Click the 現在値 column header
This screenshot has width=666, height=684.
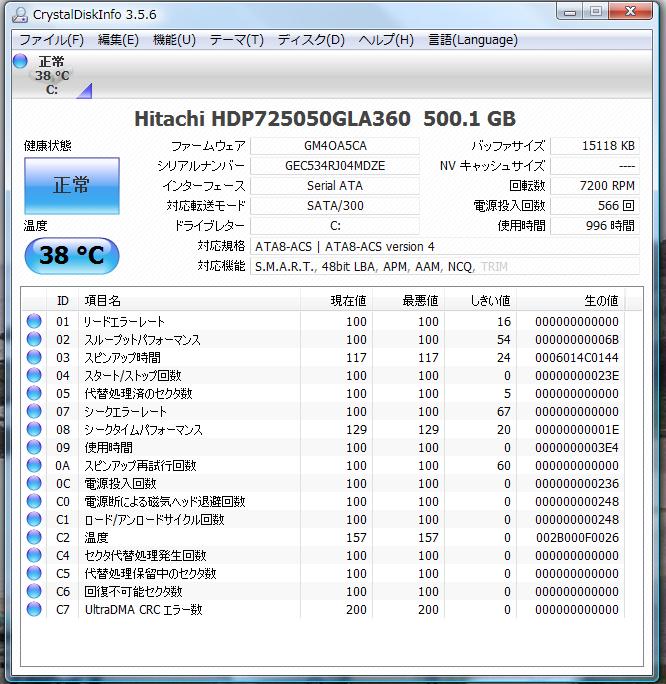[x=336, y=300]
